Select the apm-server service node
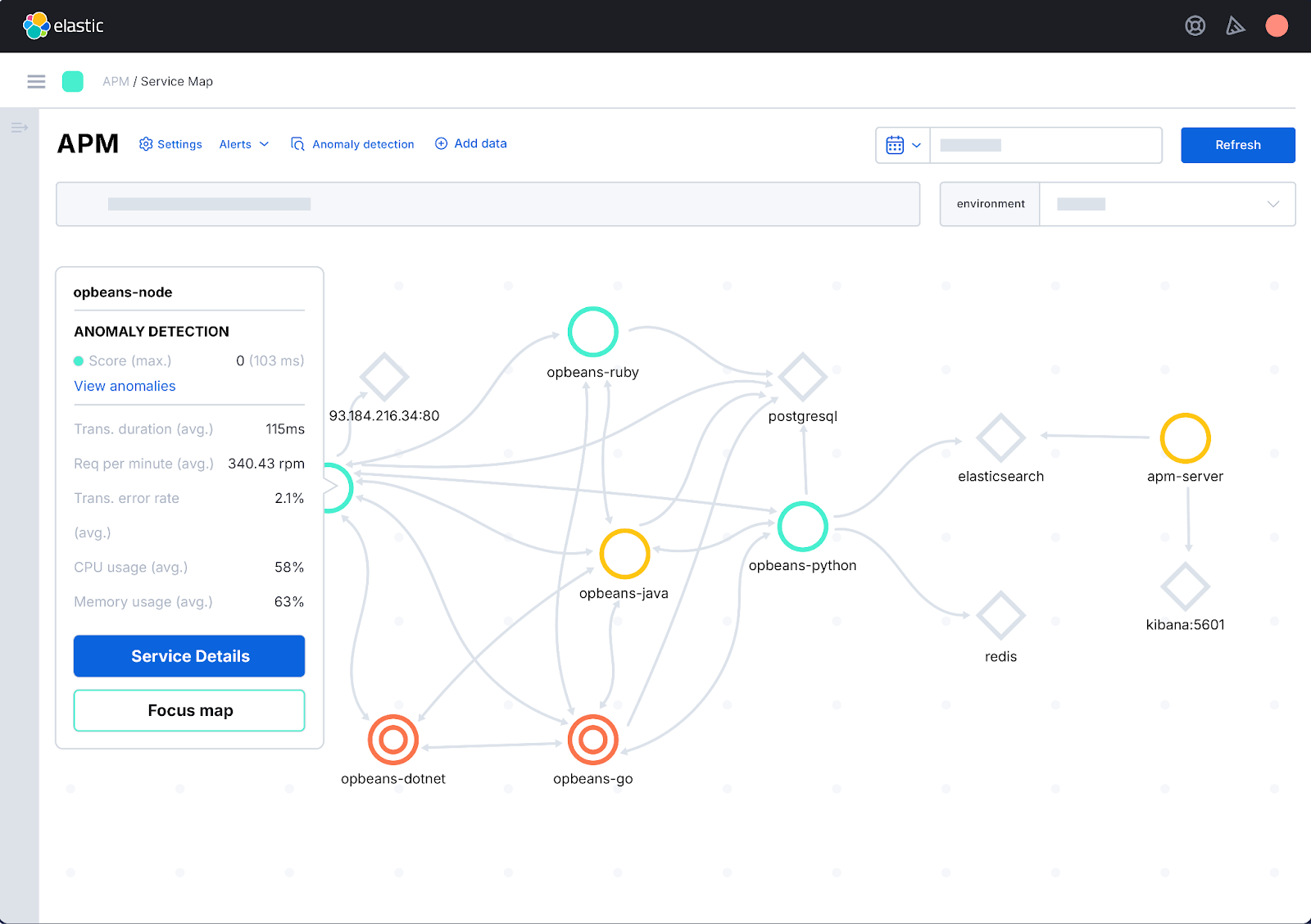The height and width of the screenshot is (924, 1311). pyautogui.click(x=1185, y=438)
